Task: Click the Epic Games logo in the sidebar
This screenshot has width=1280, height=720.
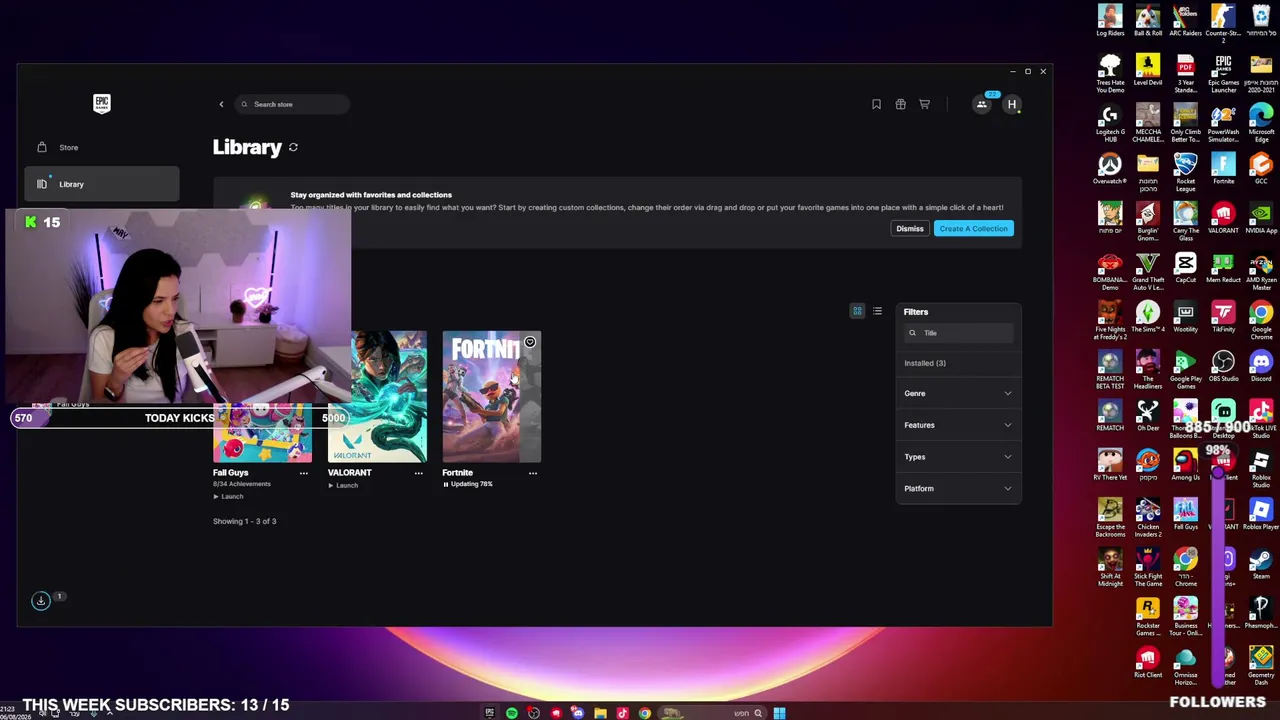Action: click(101, 104)
